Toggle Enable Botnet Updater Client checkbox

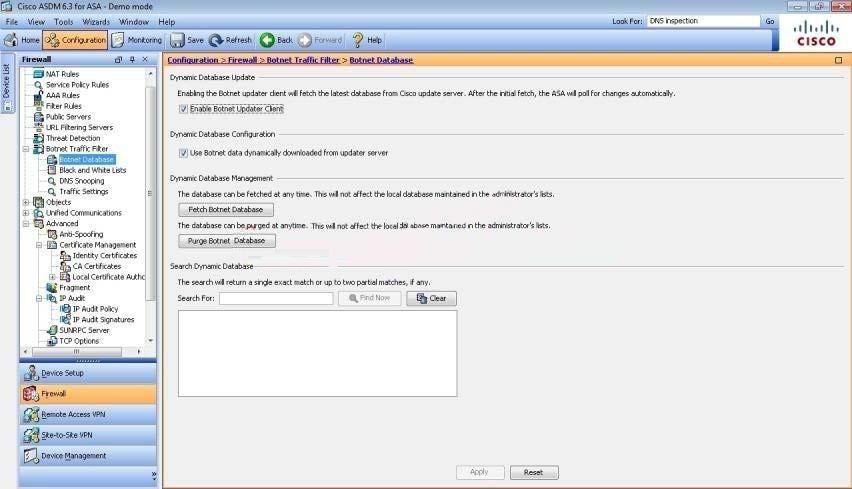pyautogui.click(x=183, y=109)
